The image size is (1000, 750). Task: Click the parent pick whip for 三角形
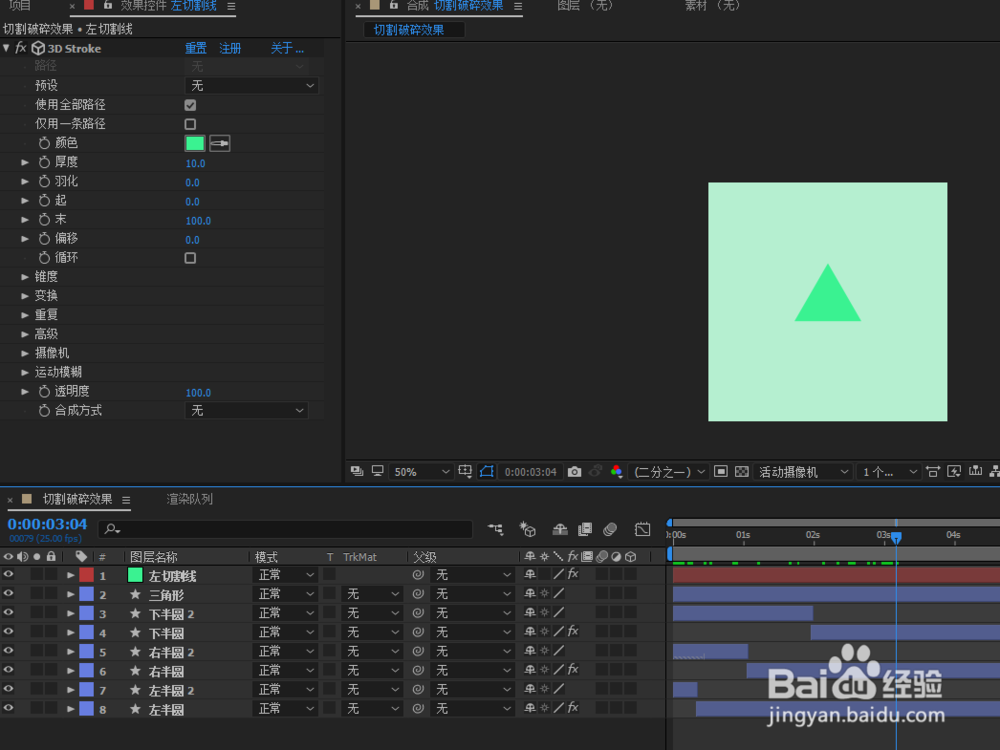tap(418, 594)
